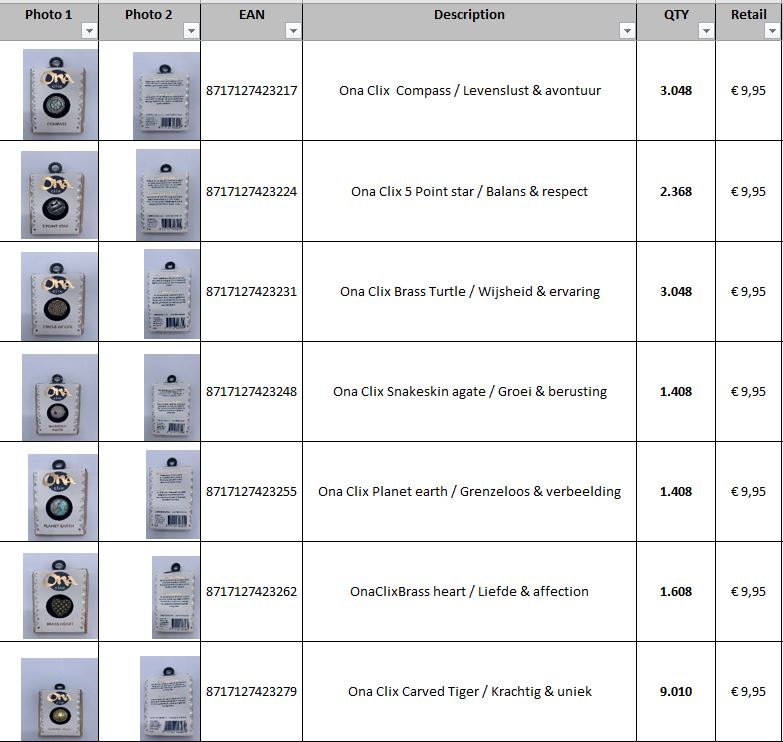Click QTY cell 9.010
The width and height of the screenshot is (783, 742).
point(676,692)
